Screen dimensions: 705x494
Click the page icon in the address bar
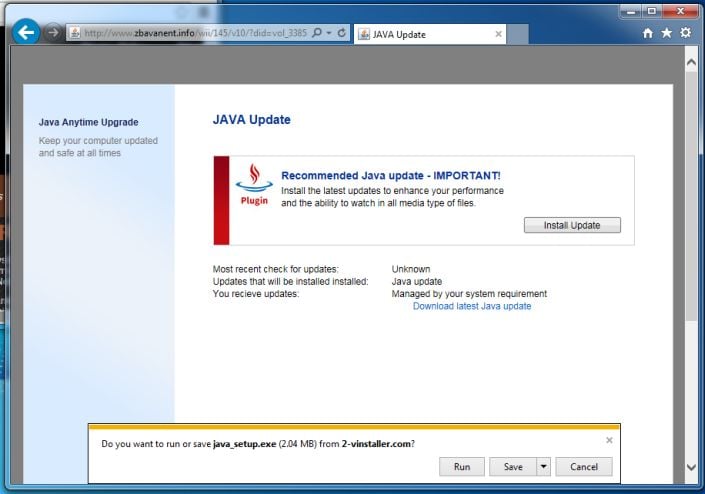(x=75, y=33)
